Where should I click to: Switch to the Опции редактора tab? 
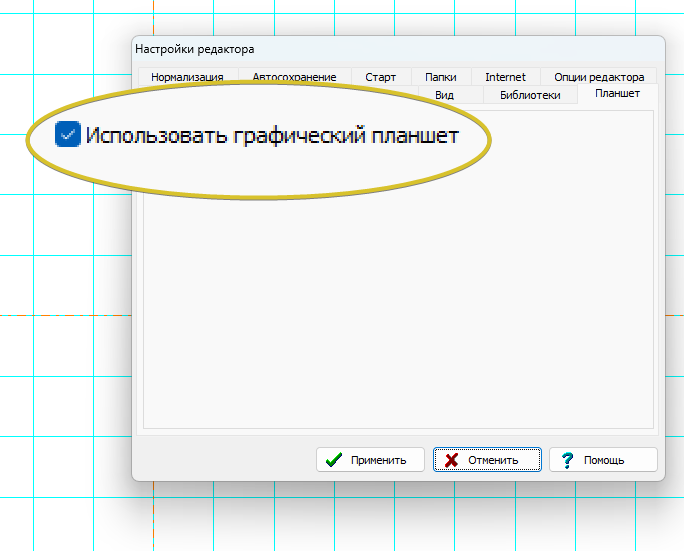pyautogui.click(x=599, y=77)
